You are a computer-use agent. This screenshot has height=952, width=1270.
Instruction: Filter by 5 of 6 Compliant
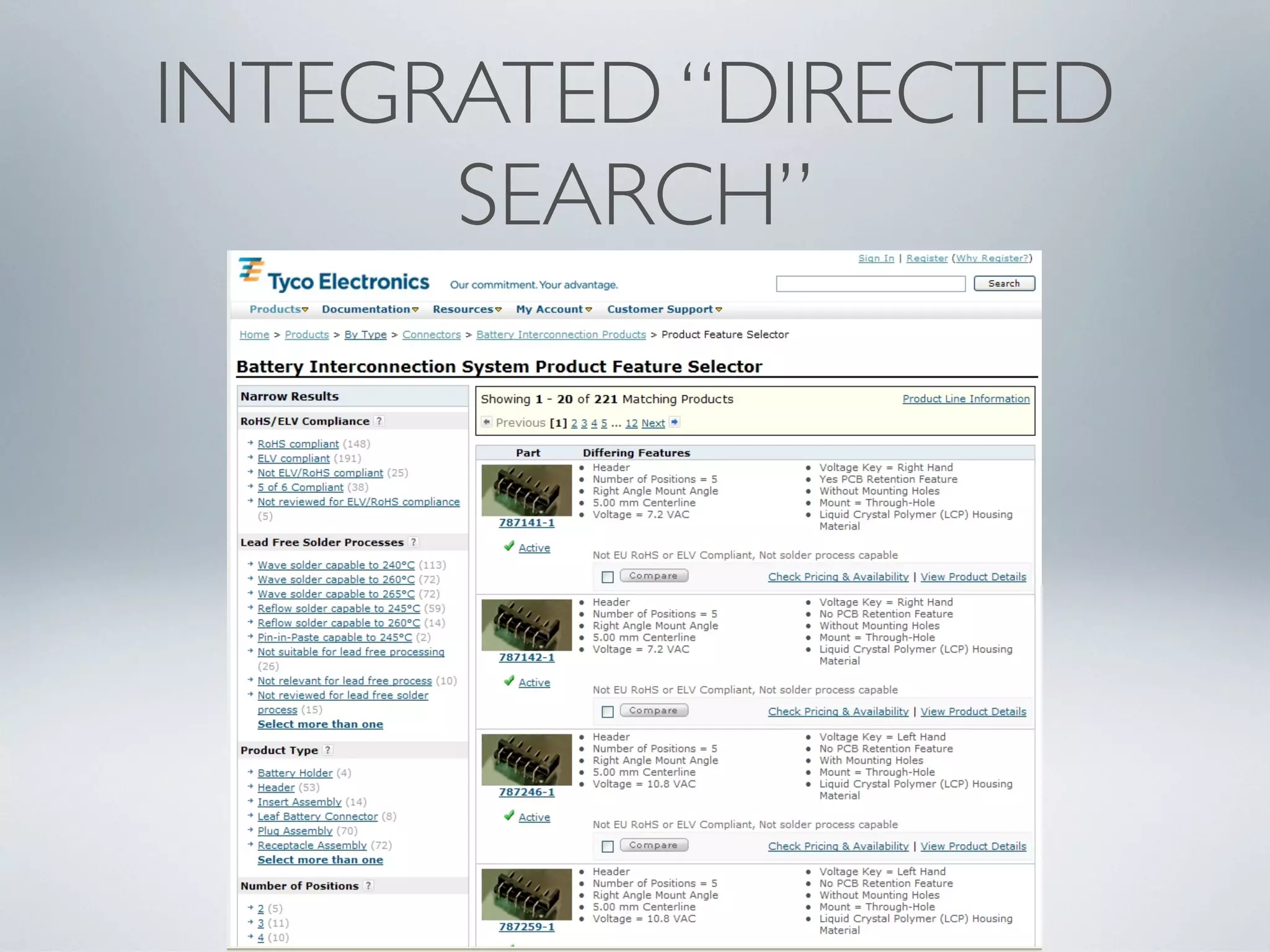[301, 488]
